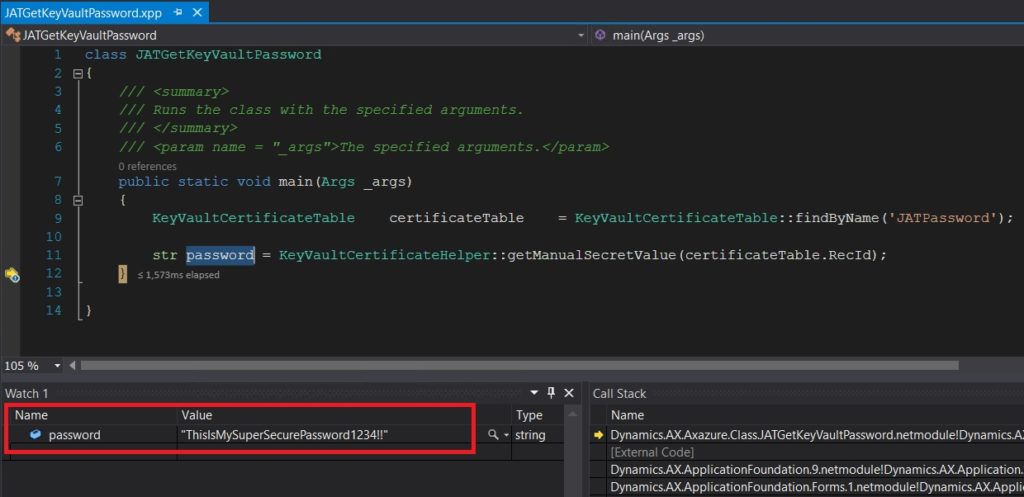This screenshot has width=1024, height=497.
Task: Open the 0 references CodeLens link
Action: coord(148,166)
